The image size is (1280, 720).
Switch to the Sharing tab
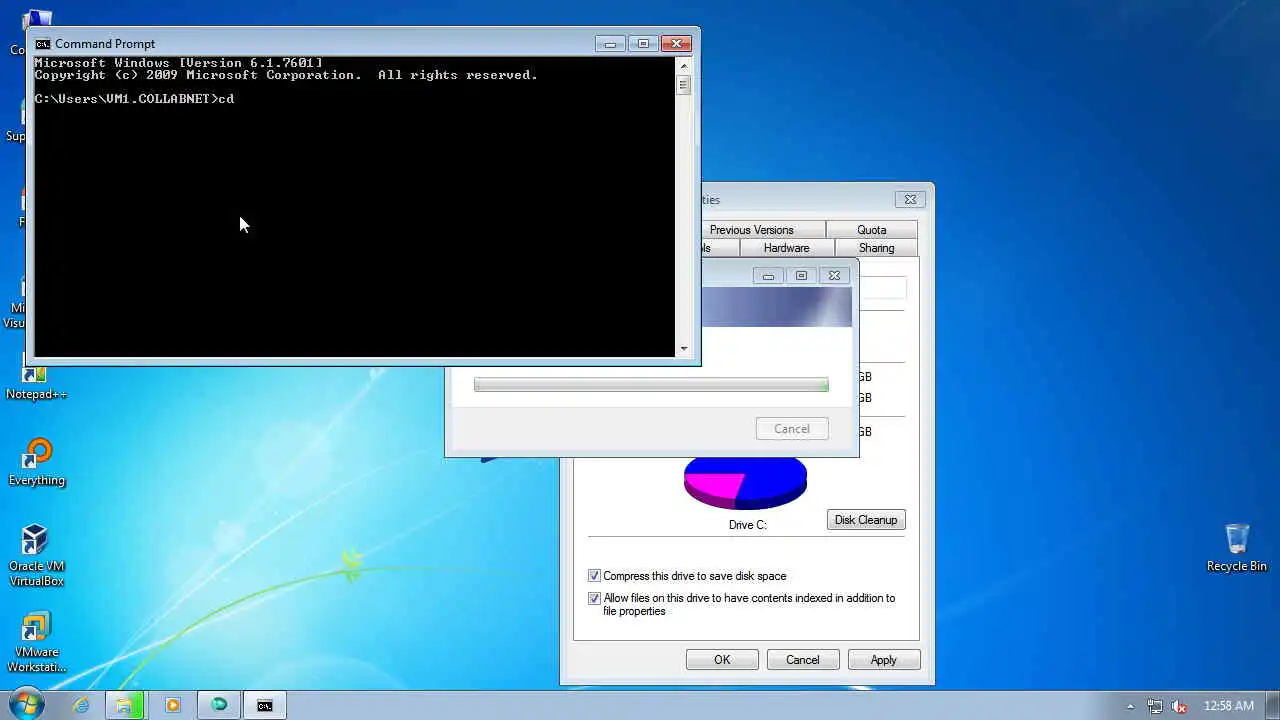coord(876,248)
